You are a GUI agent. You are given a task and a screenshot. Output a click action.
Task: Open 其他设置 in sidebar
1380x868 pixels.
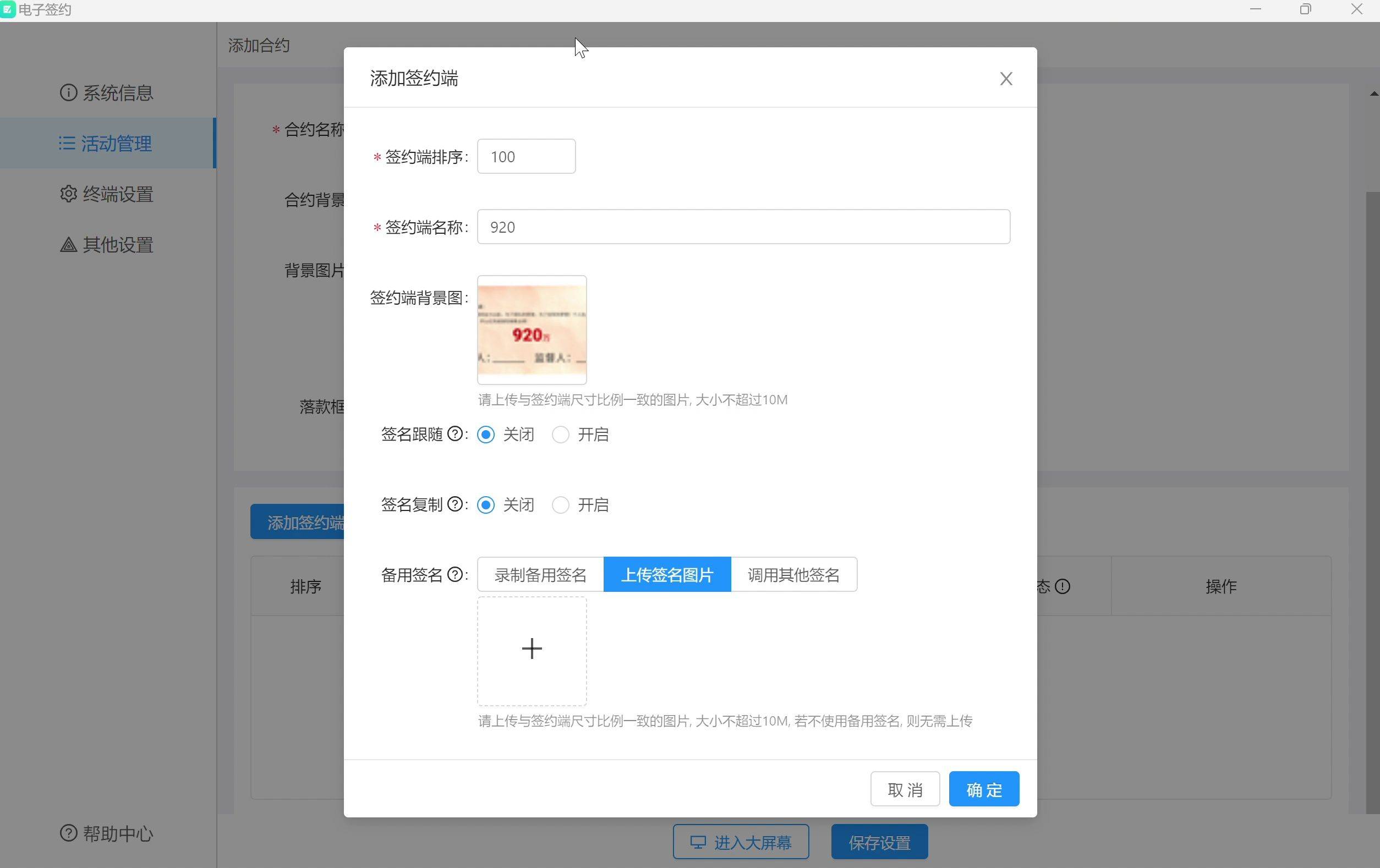(x=107, y=245)
